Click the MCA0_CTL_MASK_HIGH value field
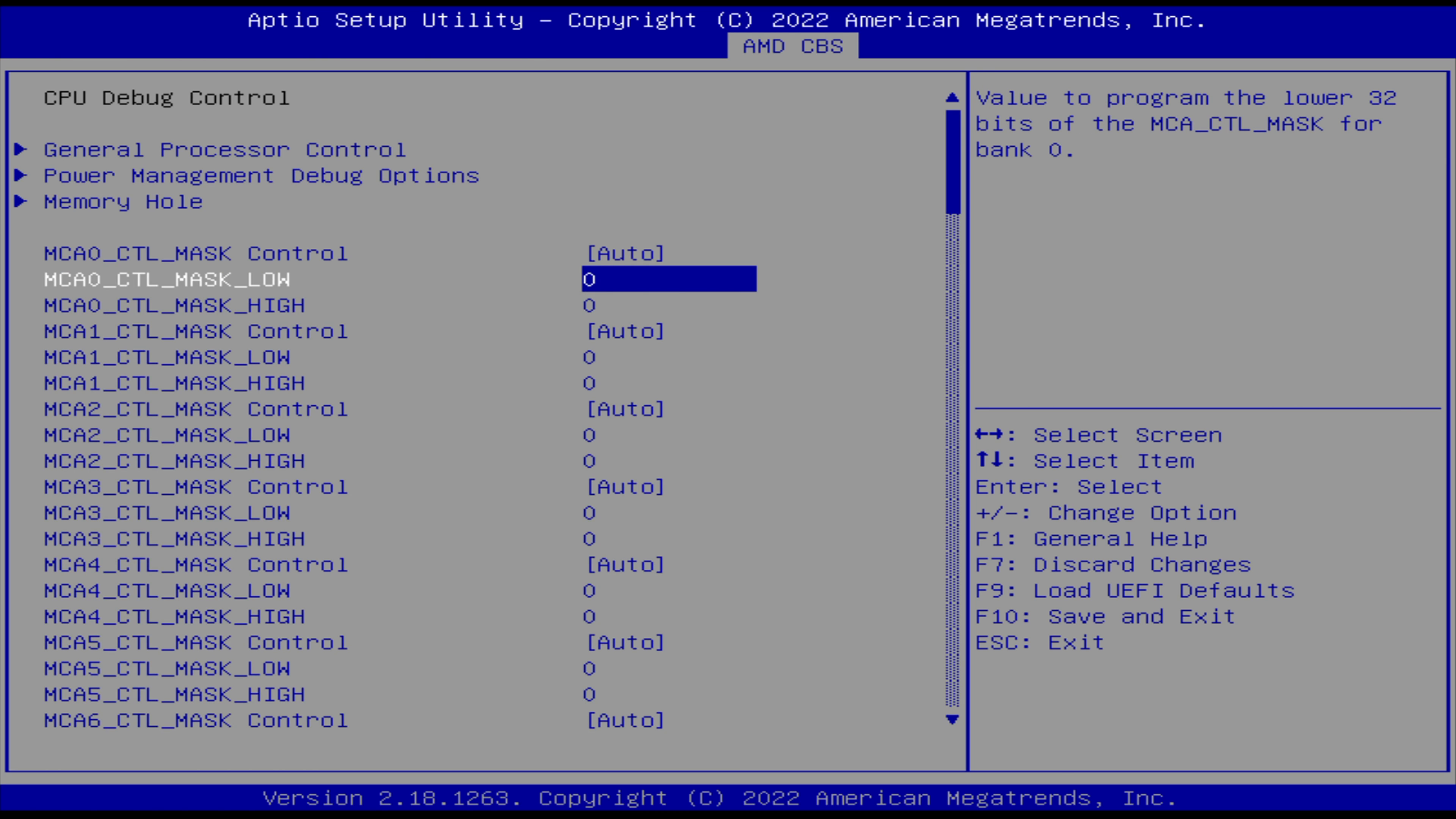This screenshot has height=819, width=1456. pos(589,305)
